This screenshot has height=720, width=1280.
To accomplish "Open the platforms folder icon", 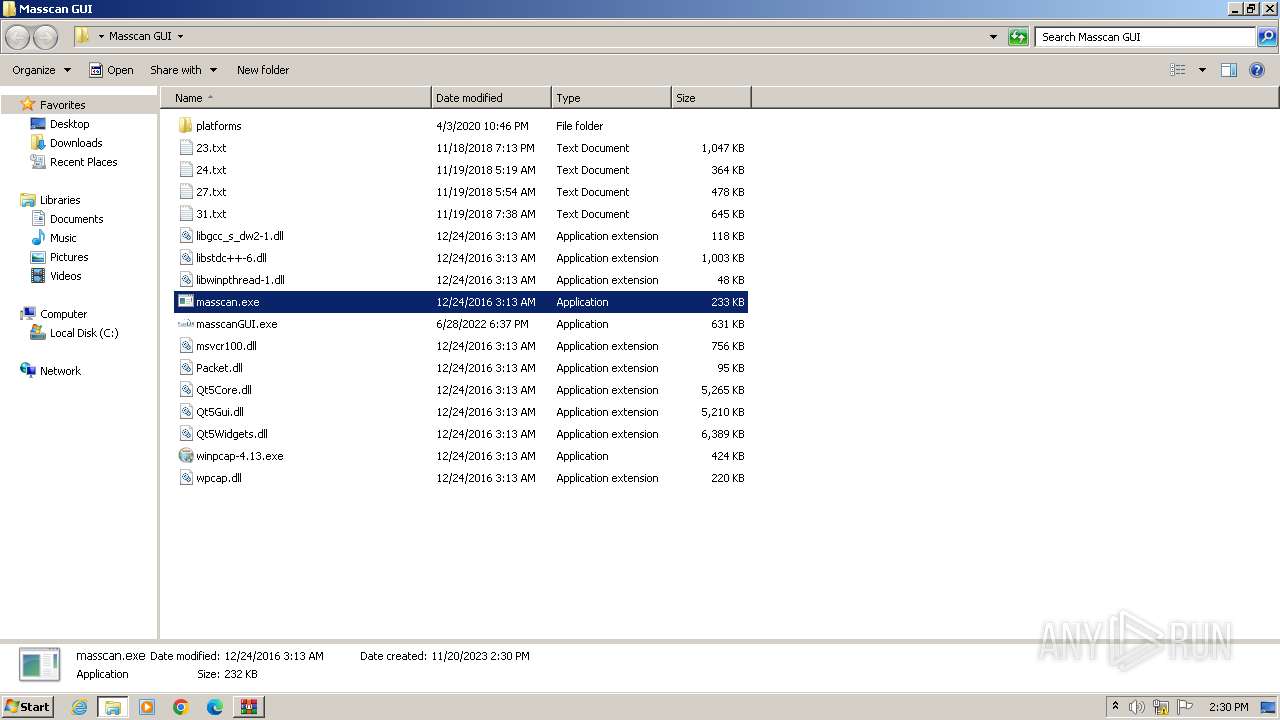I will 185,126.
